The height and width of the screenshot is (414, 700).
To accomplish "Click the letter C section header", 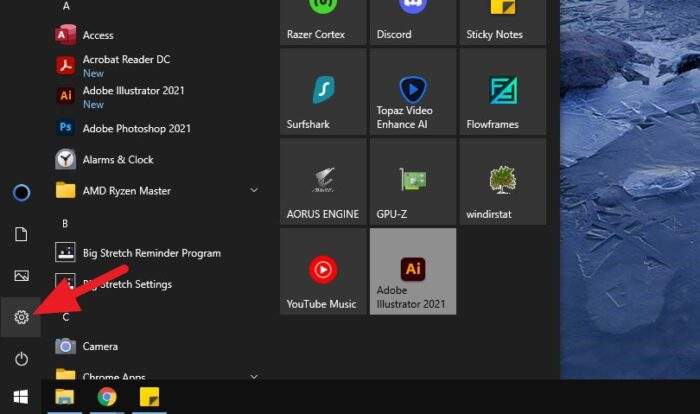I will [x=66, y=317].
